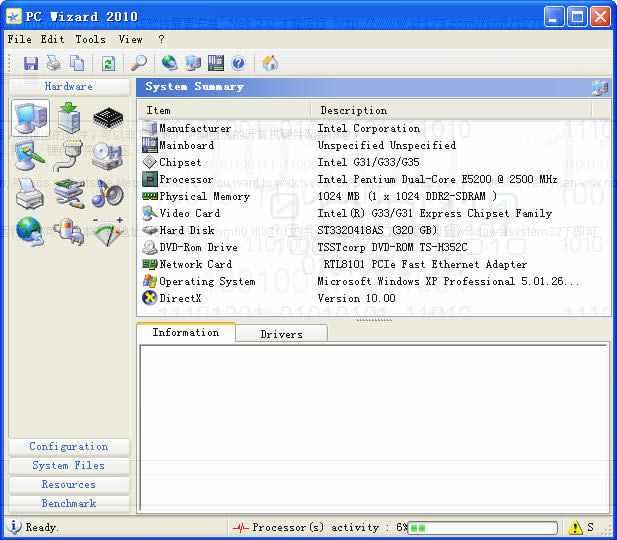Viewport: 617px width, 540px height.
Task: Click the icon at right of System Summary header
Action: point(600,87)
